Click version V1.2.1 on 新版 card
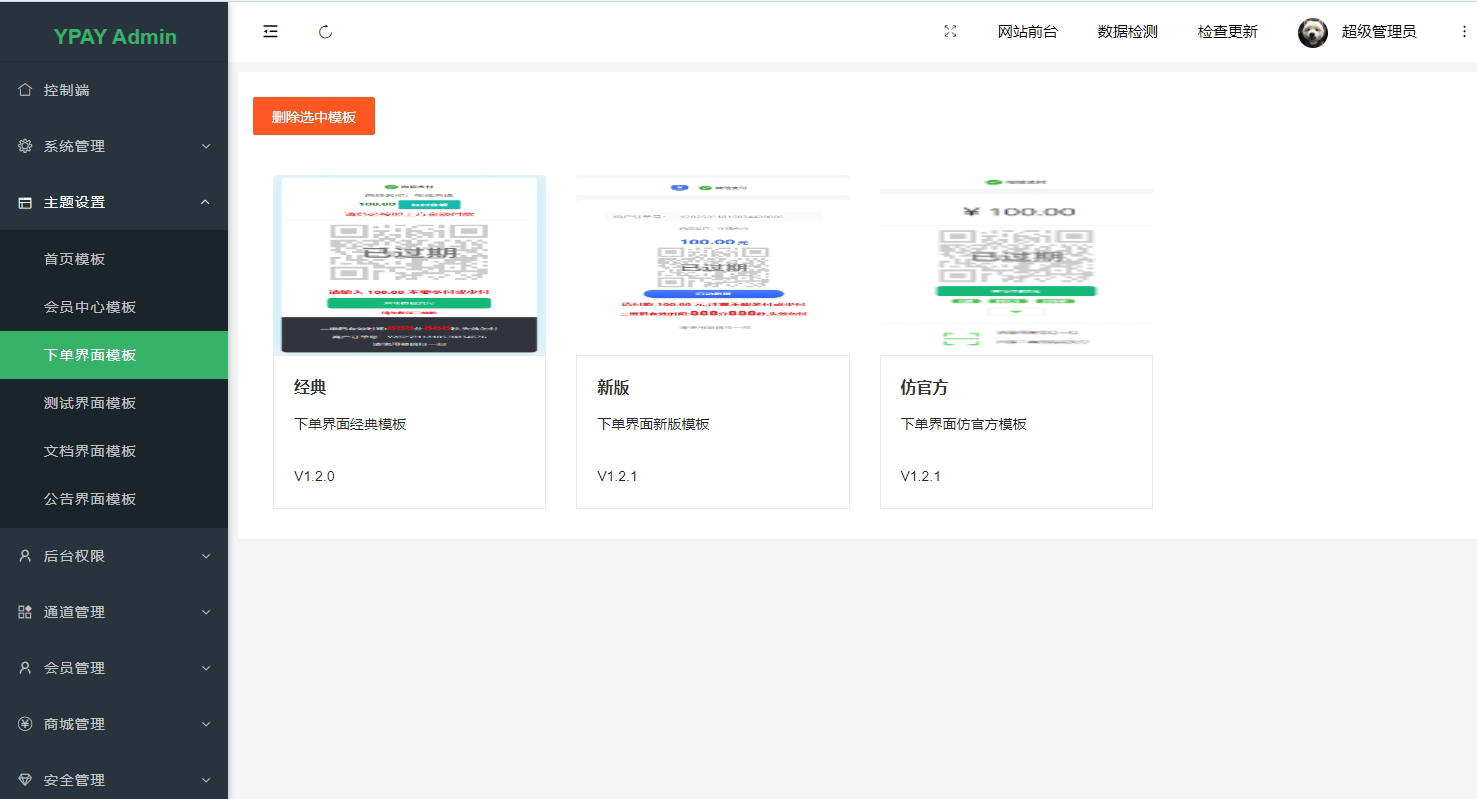 point(617,476)
